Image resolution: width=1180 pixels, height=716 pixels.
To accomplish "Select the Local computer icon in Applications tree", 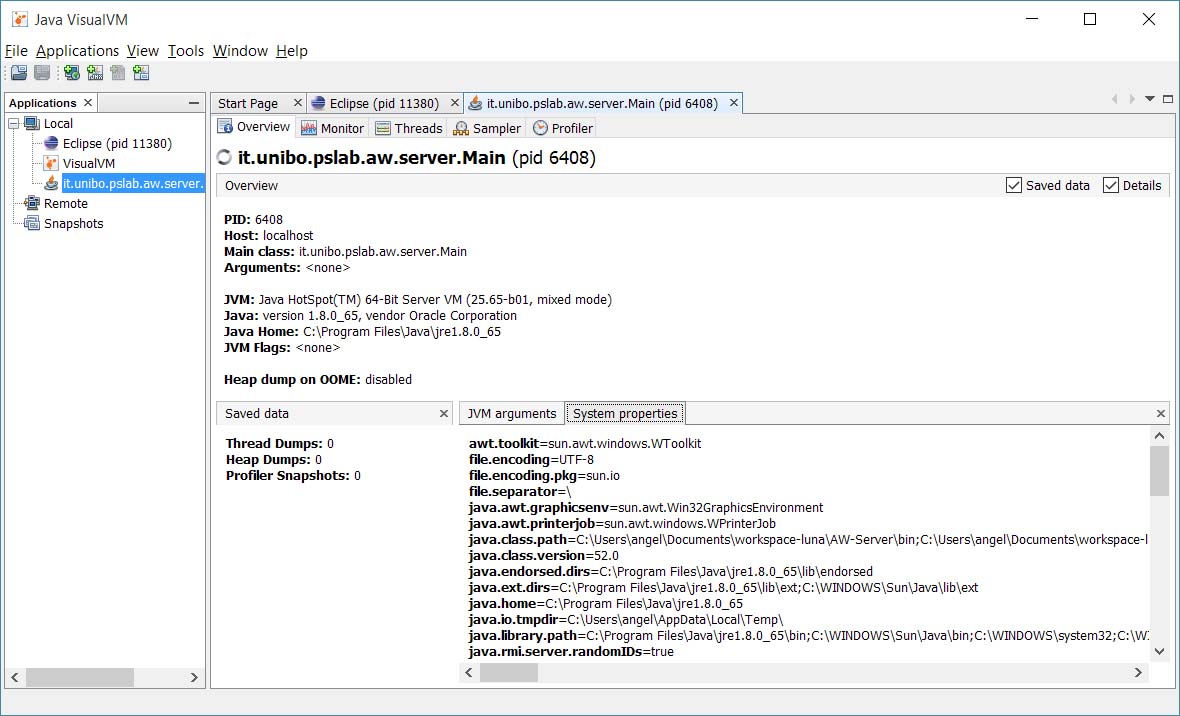I will tap(32, 123).
